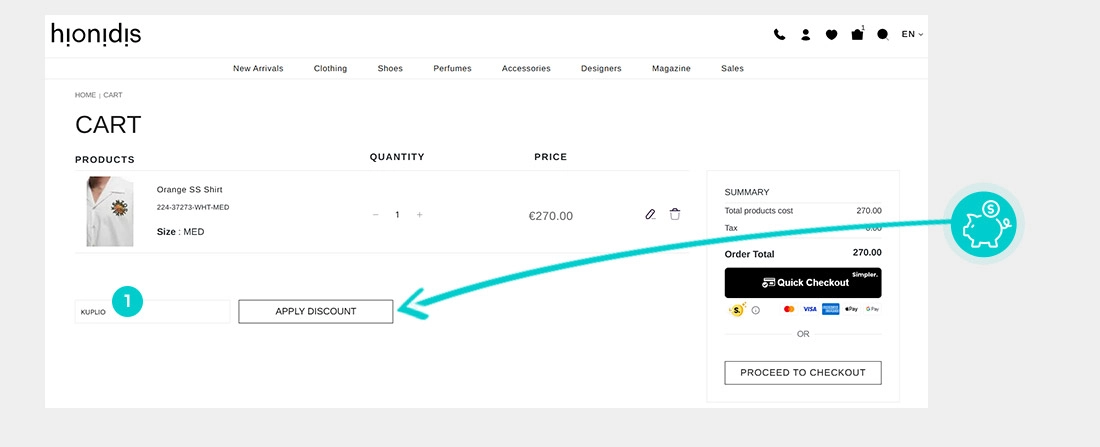Screen dimensions: 1100x447
Task: Click the Mastercard payment icon
Action: tap(789, 309)
